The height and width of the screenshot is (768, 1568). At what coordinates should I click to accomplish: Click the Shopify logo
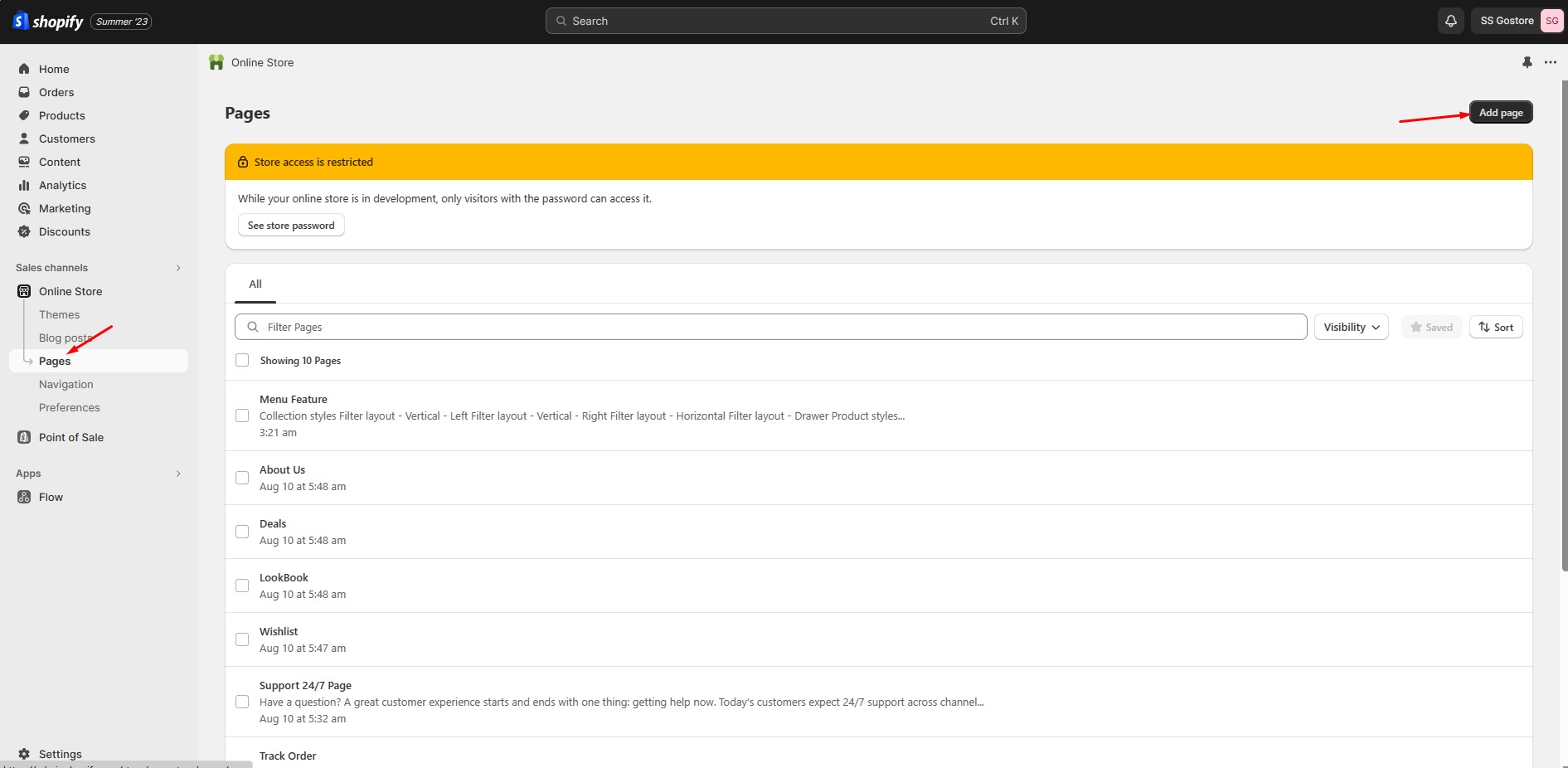[48, 22]
